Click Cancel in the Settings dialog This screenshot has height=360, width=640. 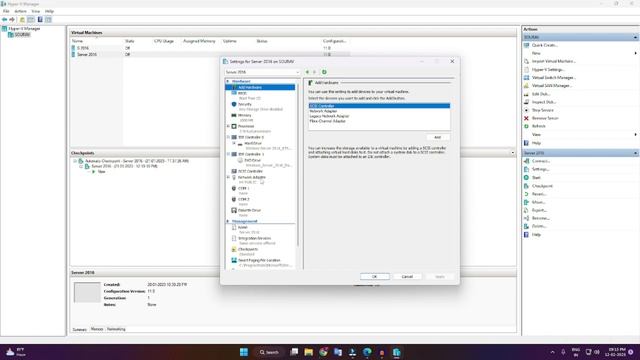pos(407,277)
